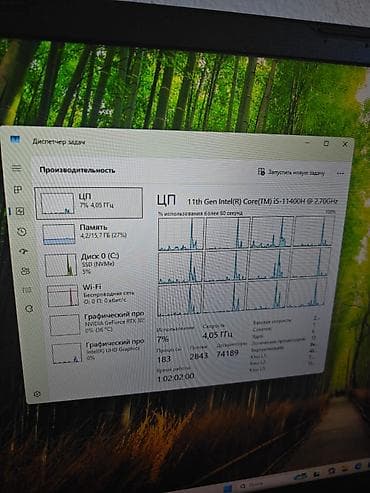Viewport: 370px width, 493px height.
Task: Click the top-left logical processor graph
Action: click(181, 234)
